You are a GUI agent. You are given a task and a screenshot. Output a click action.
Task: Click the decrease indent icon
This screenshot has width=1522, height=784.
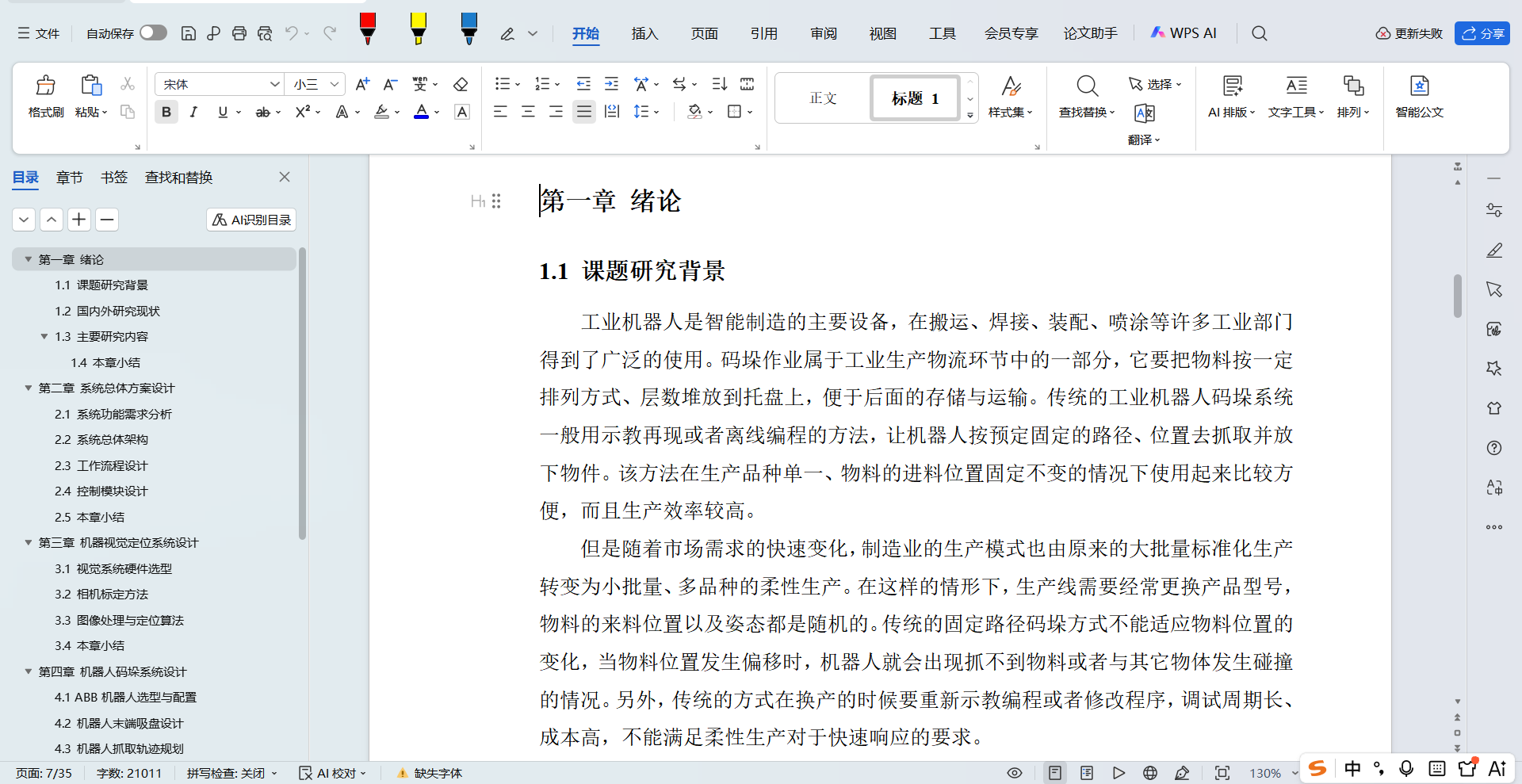(583, 84)
